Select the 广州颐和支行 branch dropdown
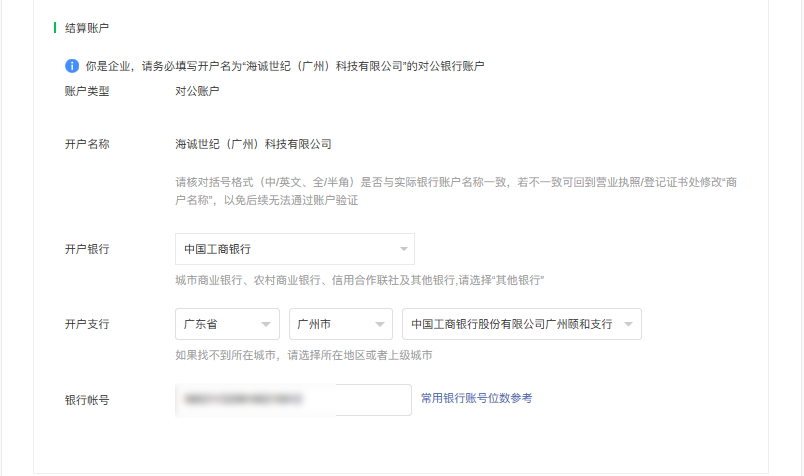The height and width of the screenshot is (476, 804). click(x=511, y=324)
